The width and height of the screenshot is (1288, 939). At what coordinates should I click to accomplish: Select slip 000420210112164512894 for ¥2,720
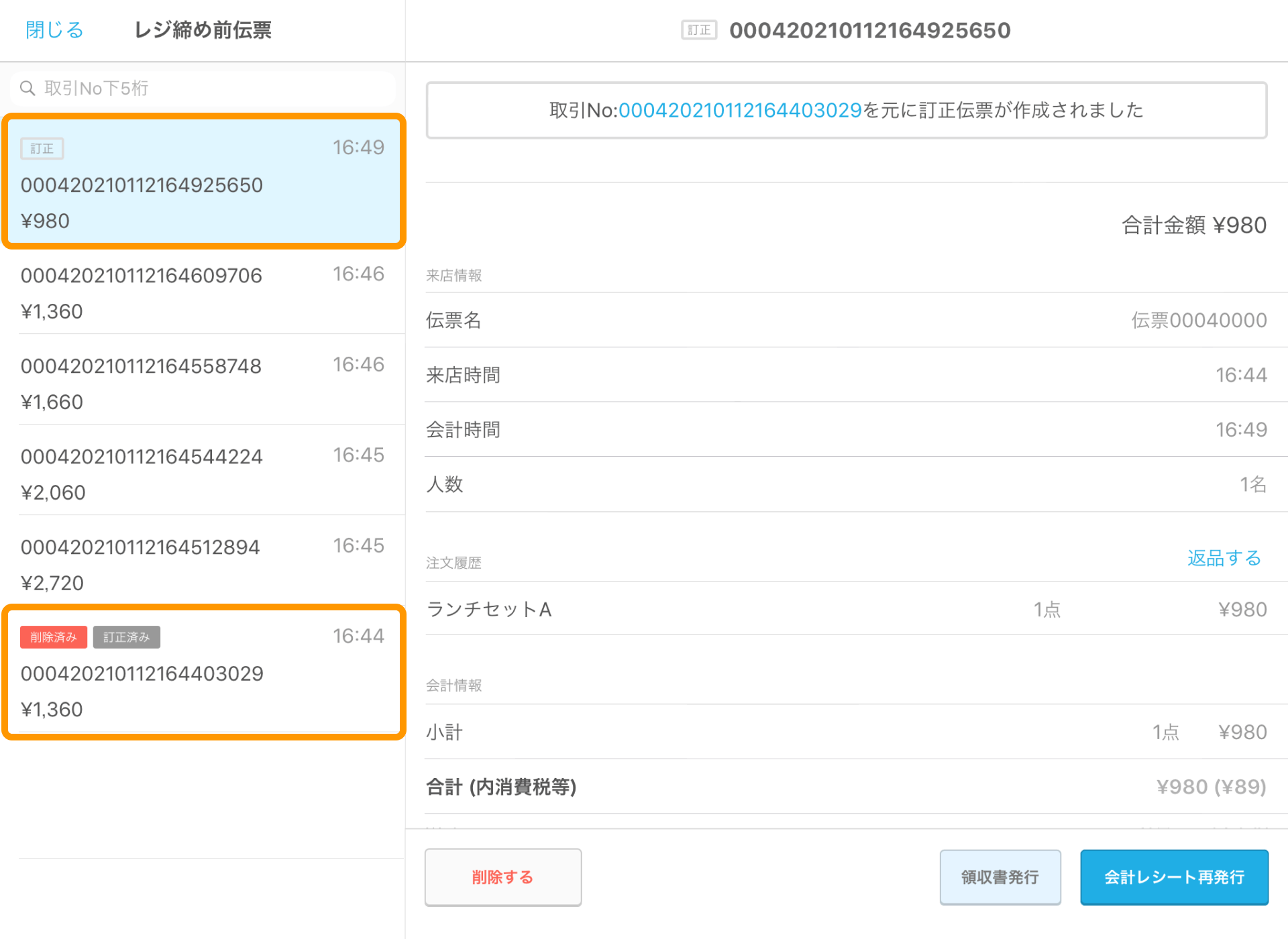coord(201,564)
